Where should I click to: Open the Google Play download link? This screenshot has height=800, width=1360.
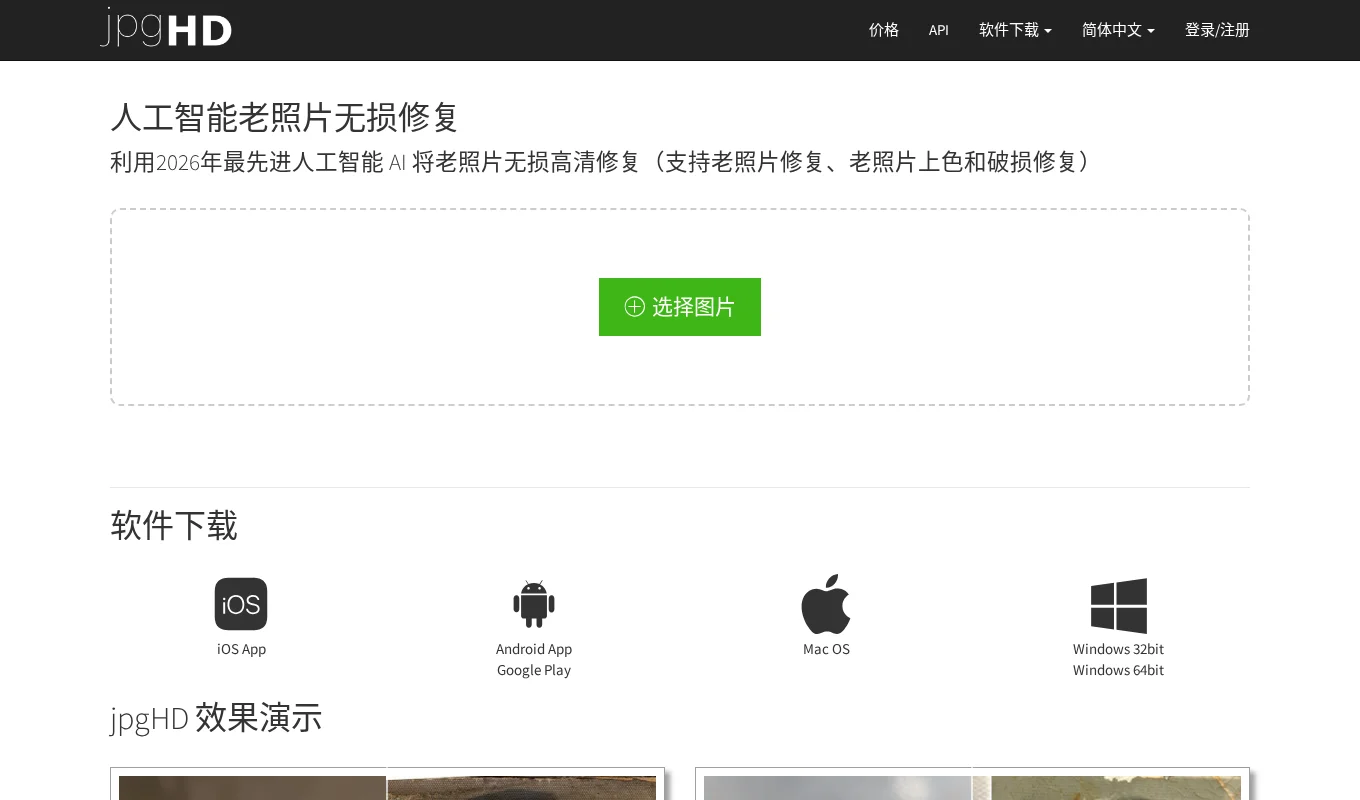tap(534, 670)
